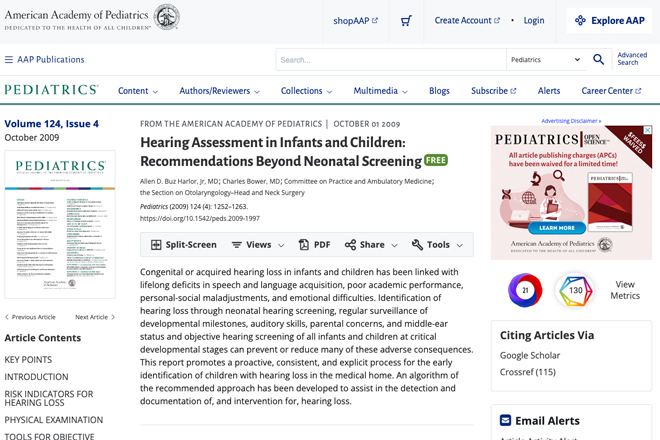Open the Advertising Disclaimer link
This screenshot has width=660, height=440.
[571, 121]
